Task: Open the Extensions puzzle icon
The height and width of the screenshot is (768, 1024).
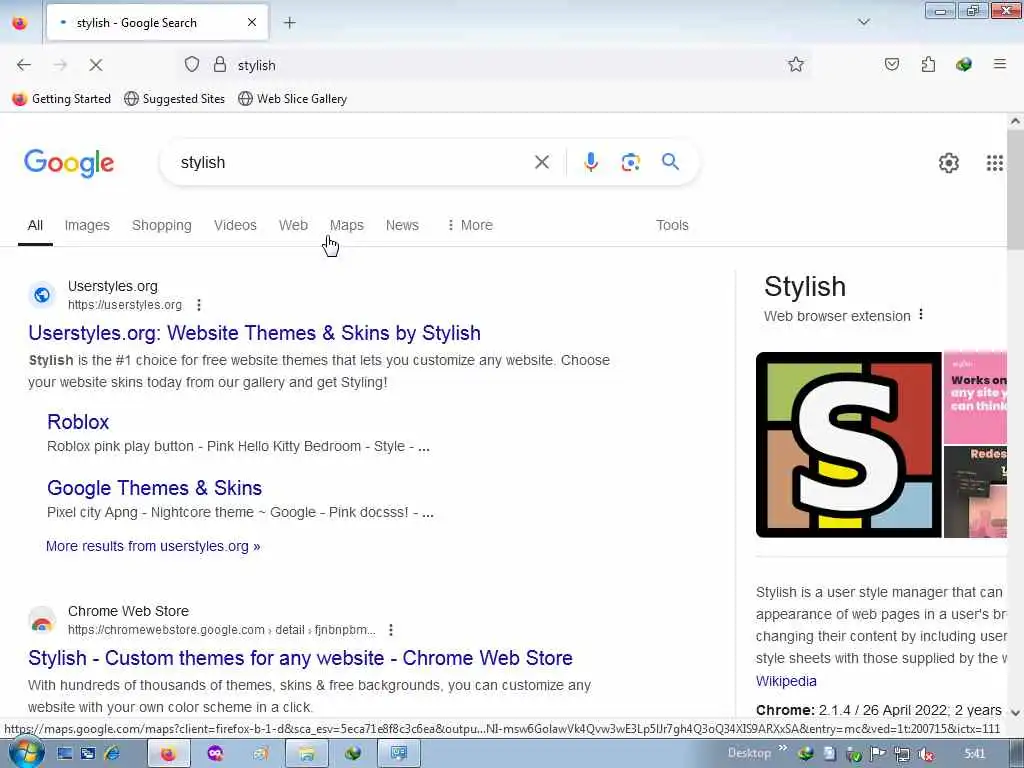Action: click(928, 64)
